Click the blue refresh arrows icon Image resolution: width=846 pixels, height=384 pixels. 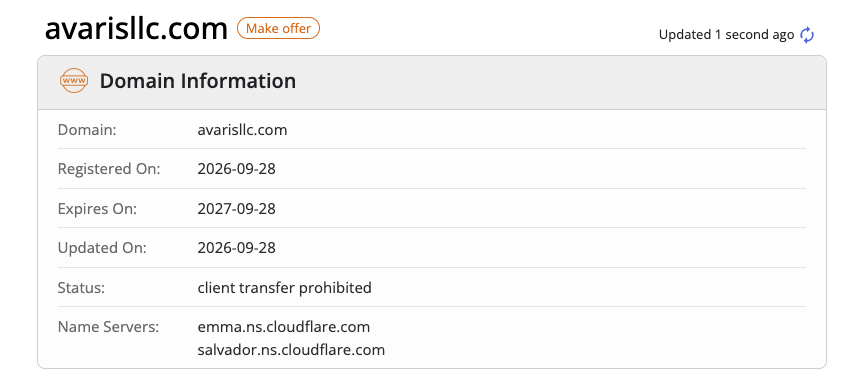pyautogui.click(x=807, y=35)
